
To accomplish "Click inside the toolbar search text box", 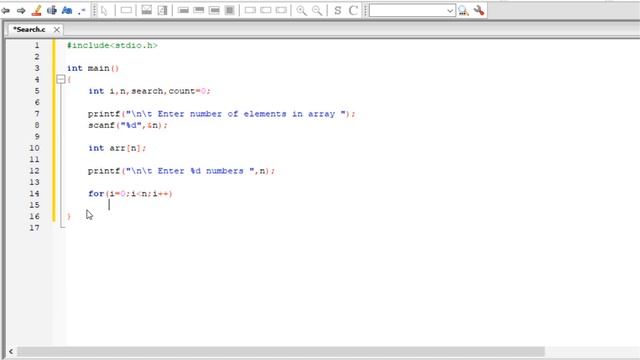I will [x=407, y=11].
